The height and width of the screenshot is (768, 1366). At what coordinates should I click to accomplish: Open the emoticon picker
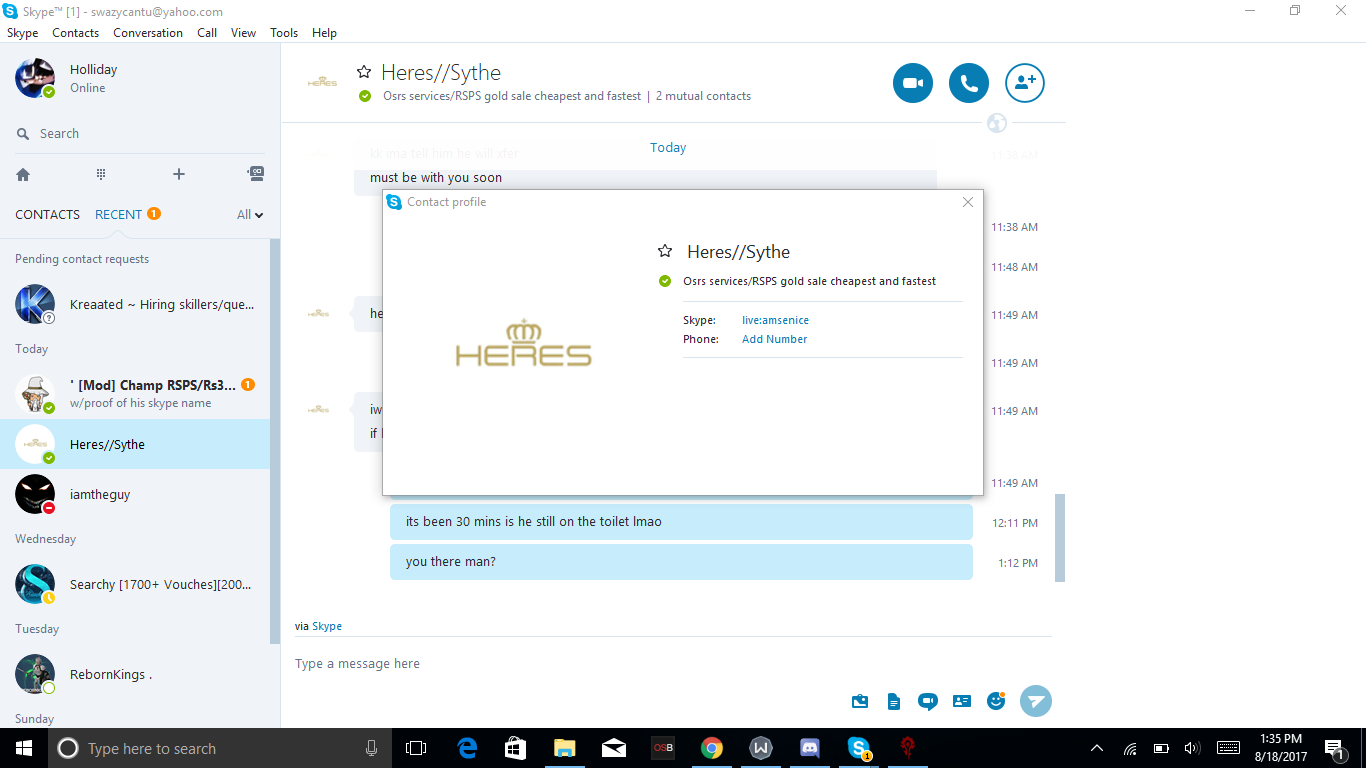pyautogui.click(x=996, y=701)
